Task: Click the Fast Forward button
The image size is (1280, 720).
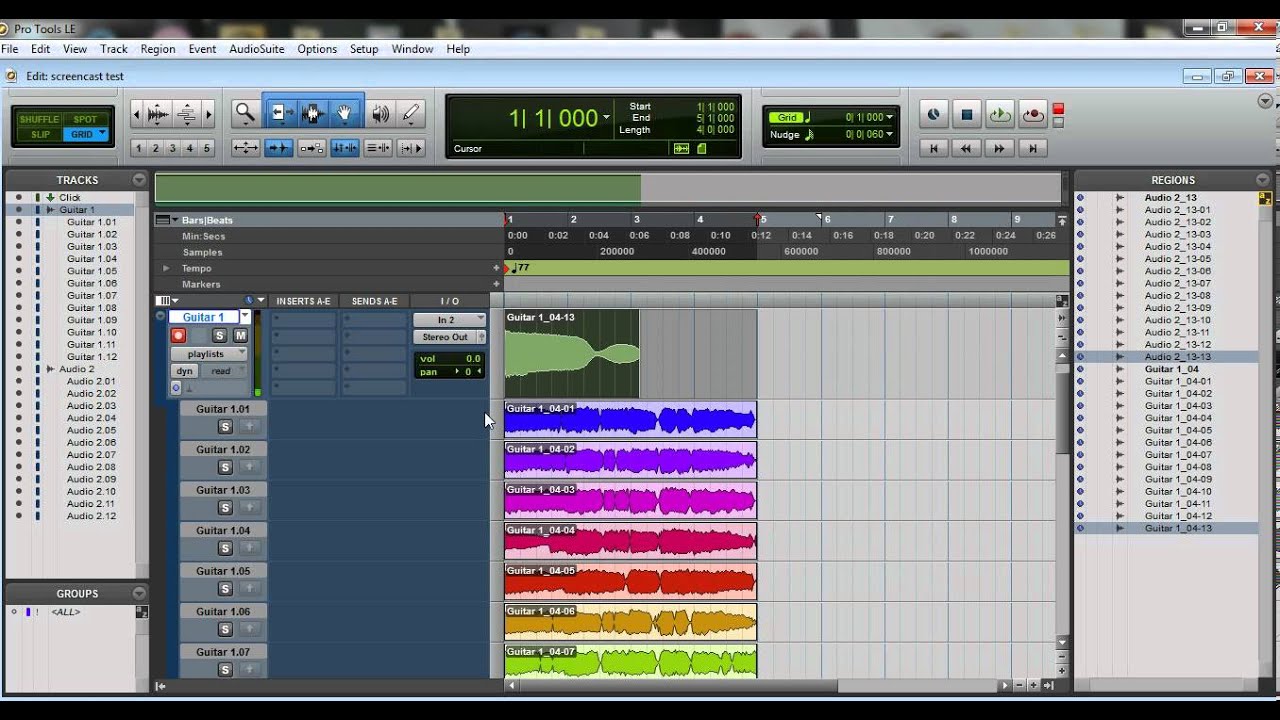Action: click(1000, 148)
